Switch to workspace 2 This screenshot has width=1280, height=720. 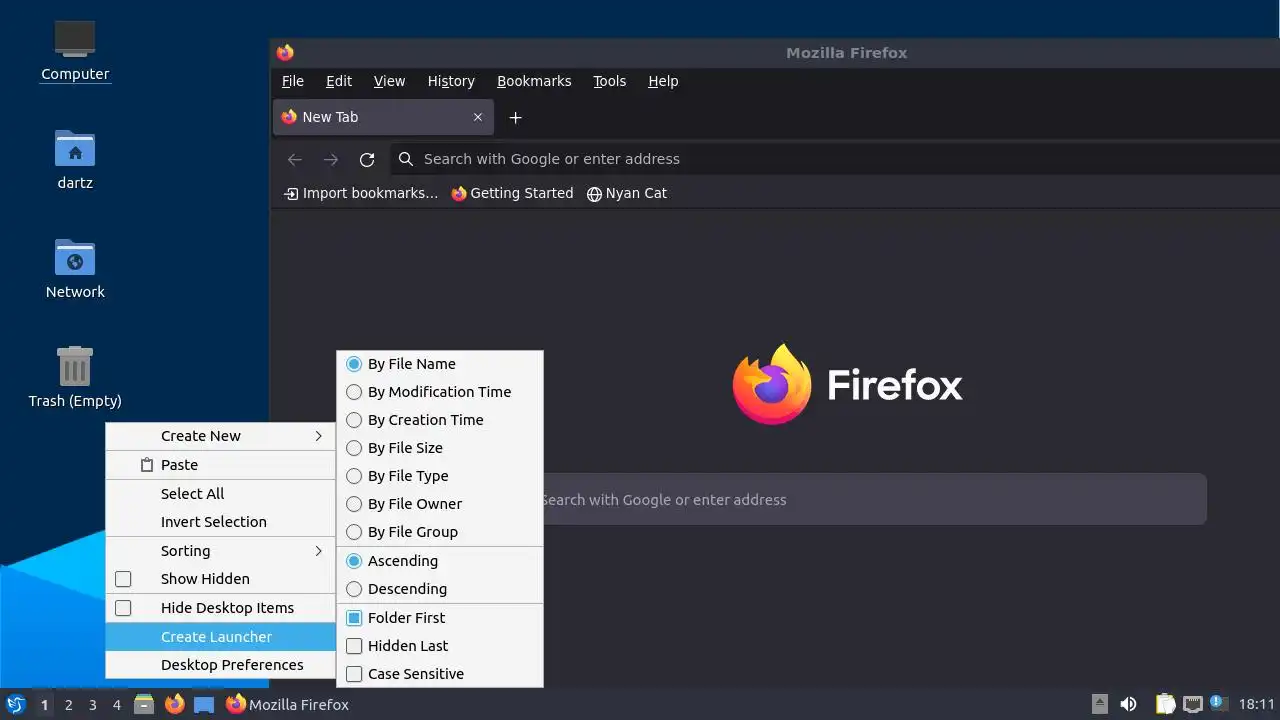(x=69, y=704)
